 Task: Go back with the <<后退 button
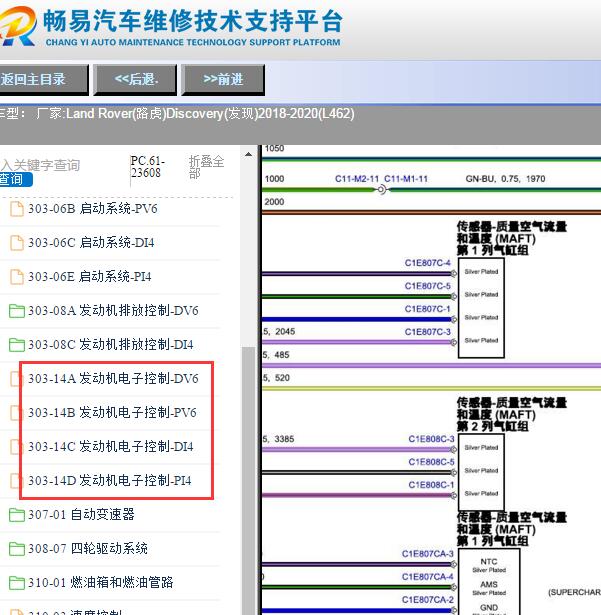click(x=136, y=80)
